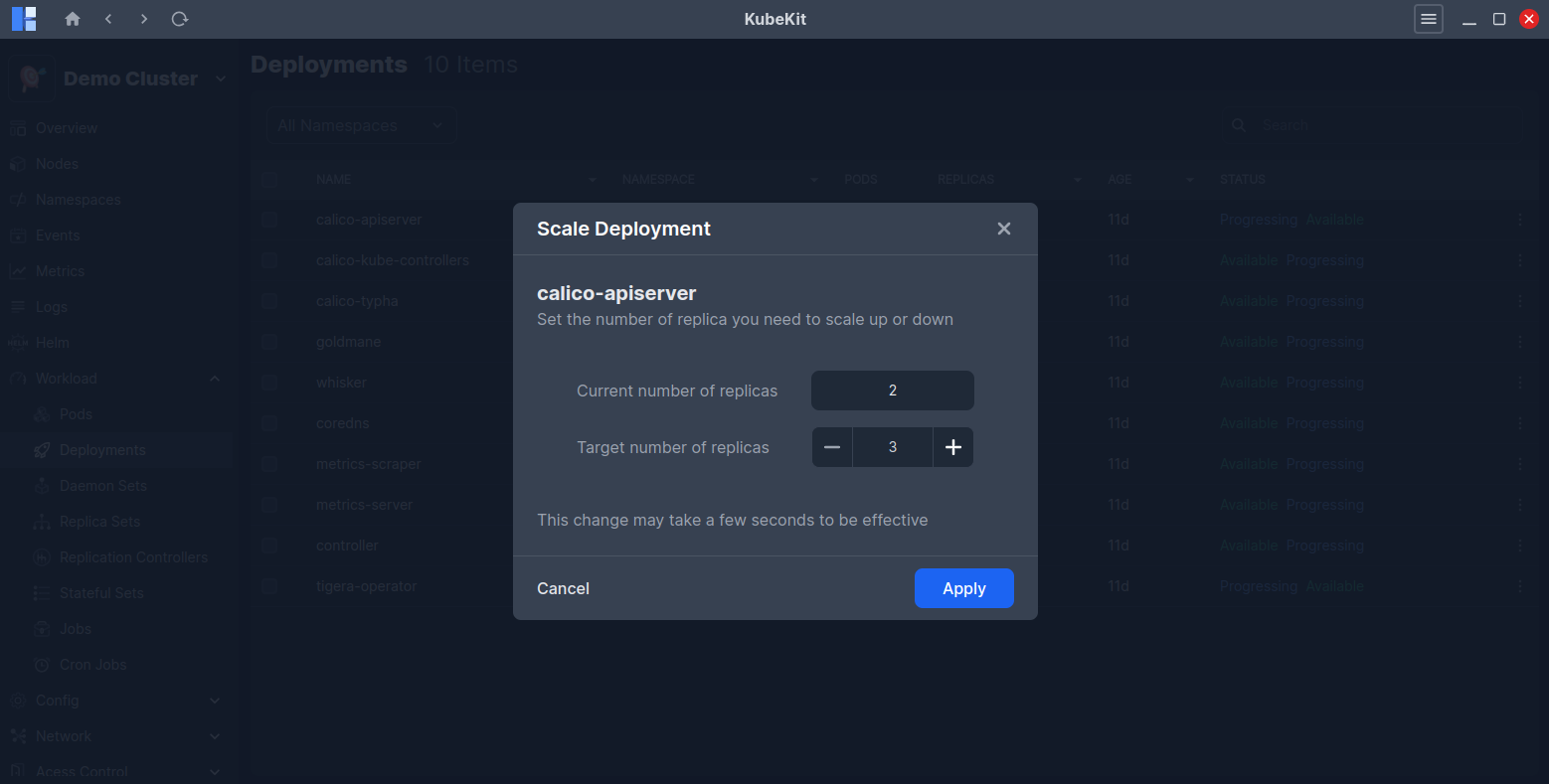Cancel the scale deployment dialog
The width and height of the screenshot is (1549, 784).
coord(563,588)
